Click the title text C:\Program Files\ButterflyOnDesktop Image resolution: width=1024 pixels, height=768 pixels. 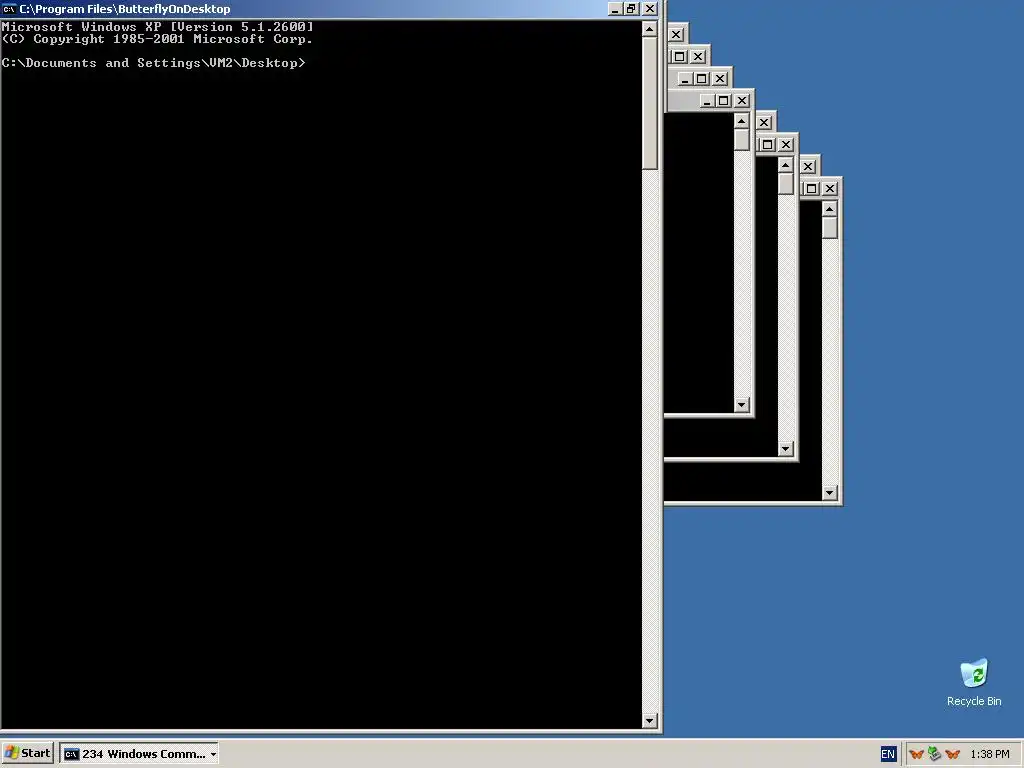click(x=125, y=9)
